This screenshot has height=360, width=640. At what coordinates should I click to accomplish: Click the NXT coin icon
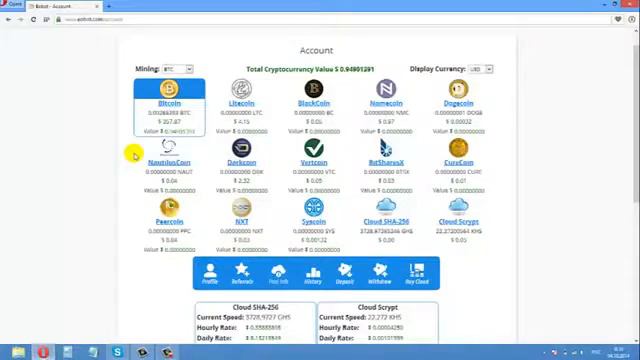tap(241, 207)
